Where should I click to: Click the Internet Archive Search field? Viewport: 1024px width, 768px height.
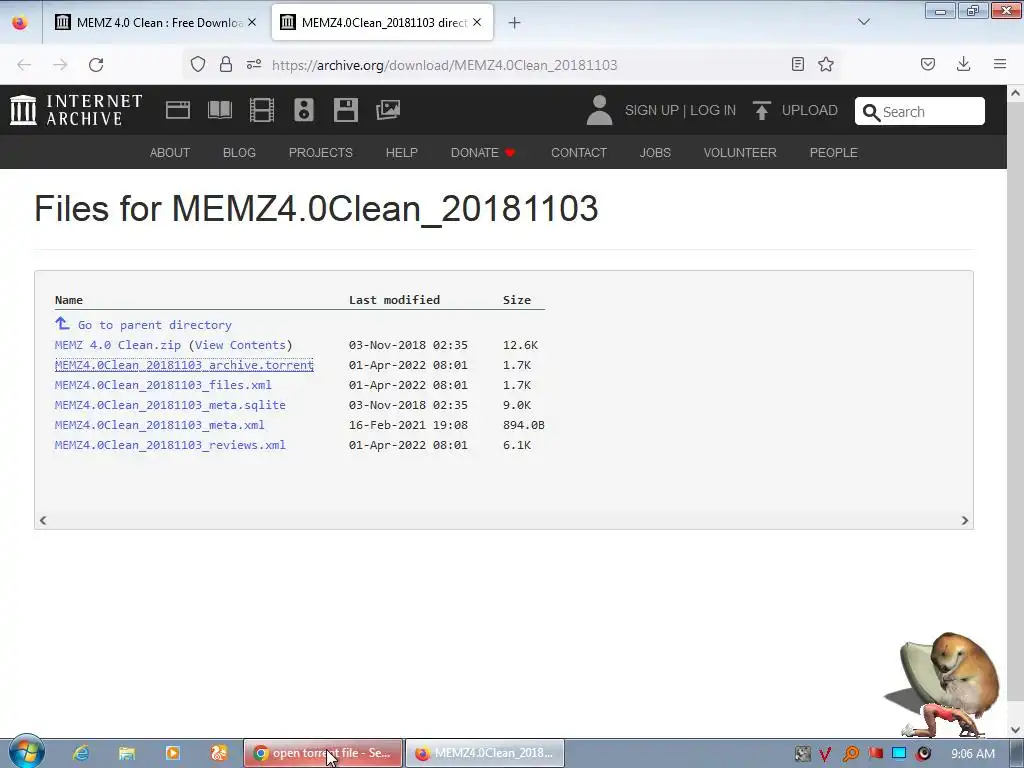pos(920,111)
